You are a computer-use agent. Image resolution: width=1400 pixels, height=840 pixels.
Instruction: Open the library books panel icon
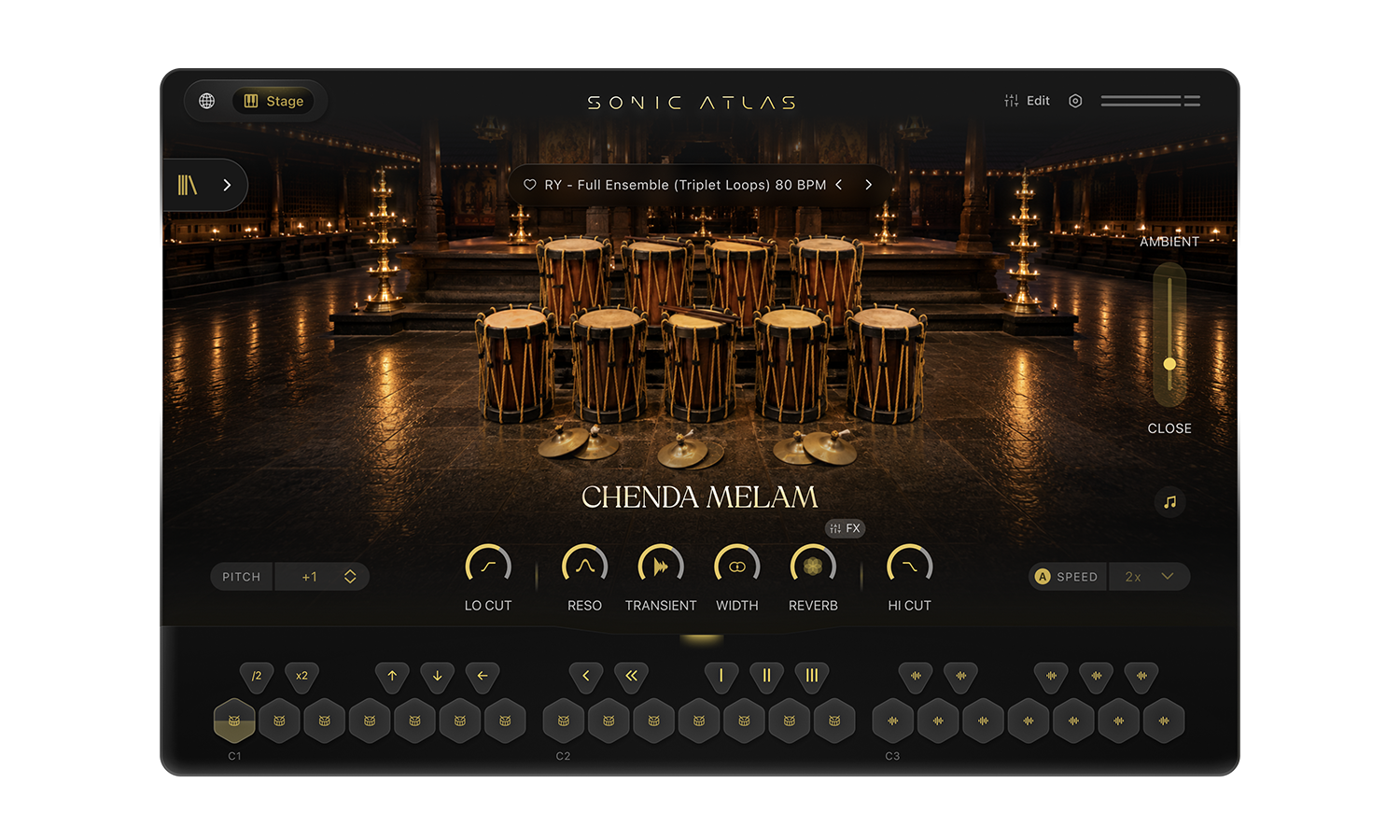pos(188,185)
